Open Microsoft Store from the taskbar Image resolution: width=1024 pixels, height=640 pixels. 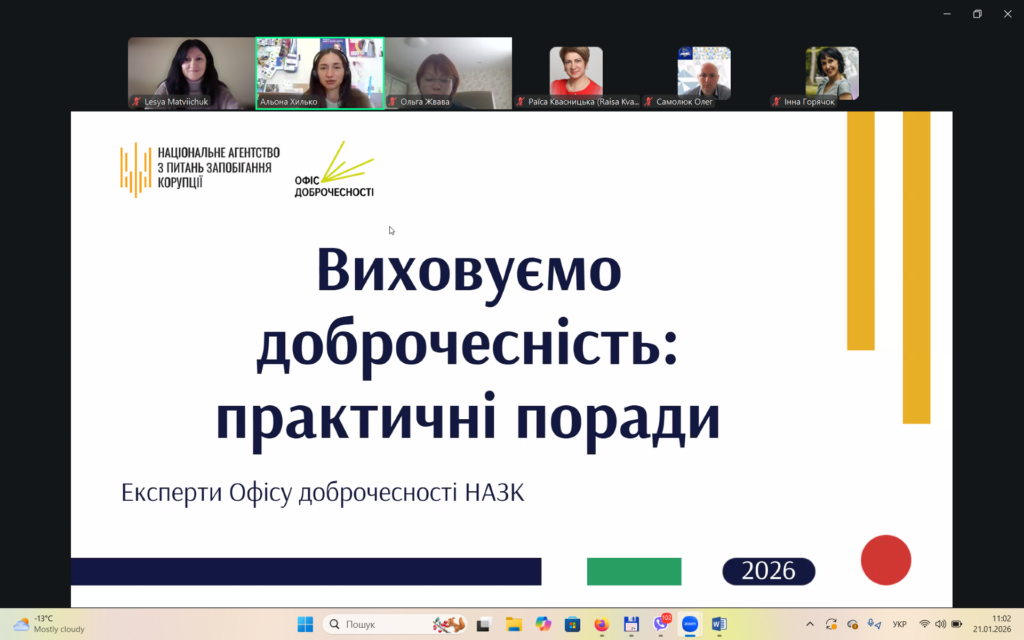572,624
